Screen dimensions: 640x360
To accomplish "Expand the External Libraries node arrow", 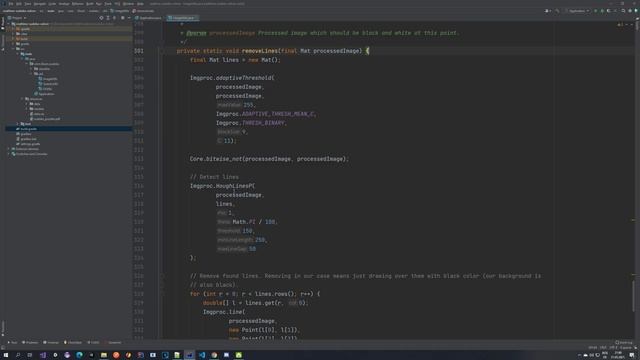I will pyautogui.click(x=9, y=149).
